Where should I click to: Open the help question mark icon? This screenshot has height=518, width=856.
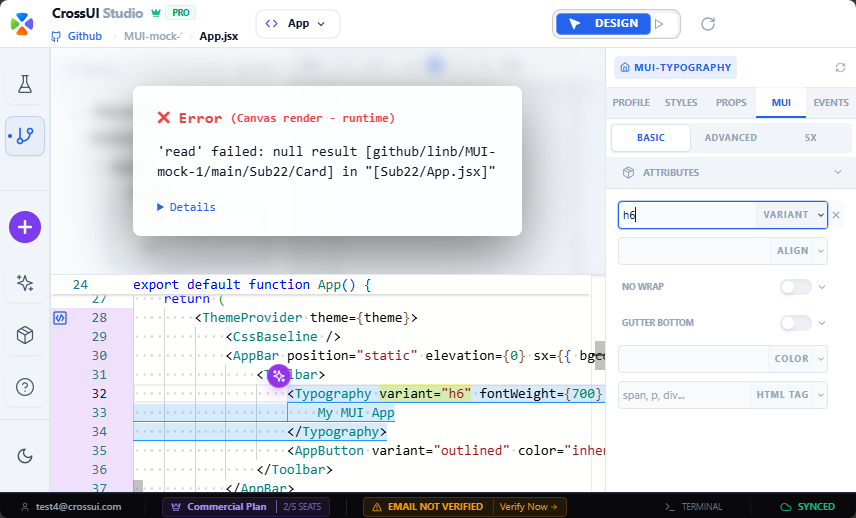[x=25, y=387]
